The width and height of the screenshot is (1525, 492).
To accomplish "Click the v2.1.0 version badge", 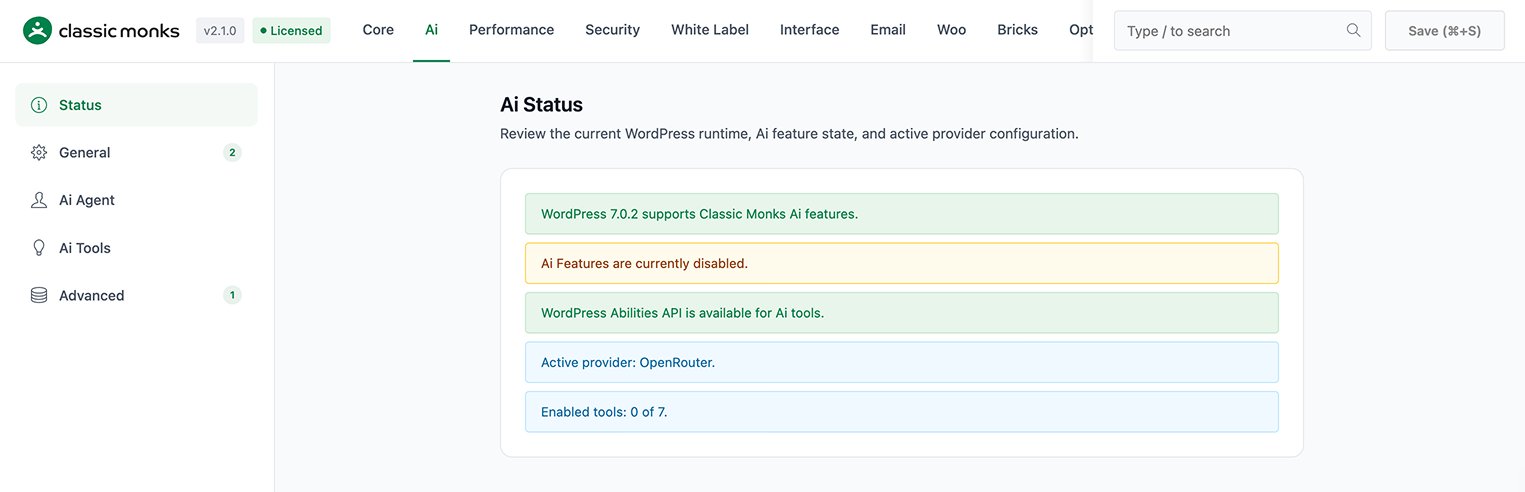I will 220,31.
